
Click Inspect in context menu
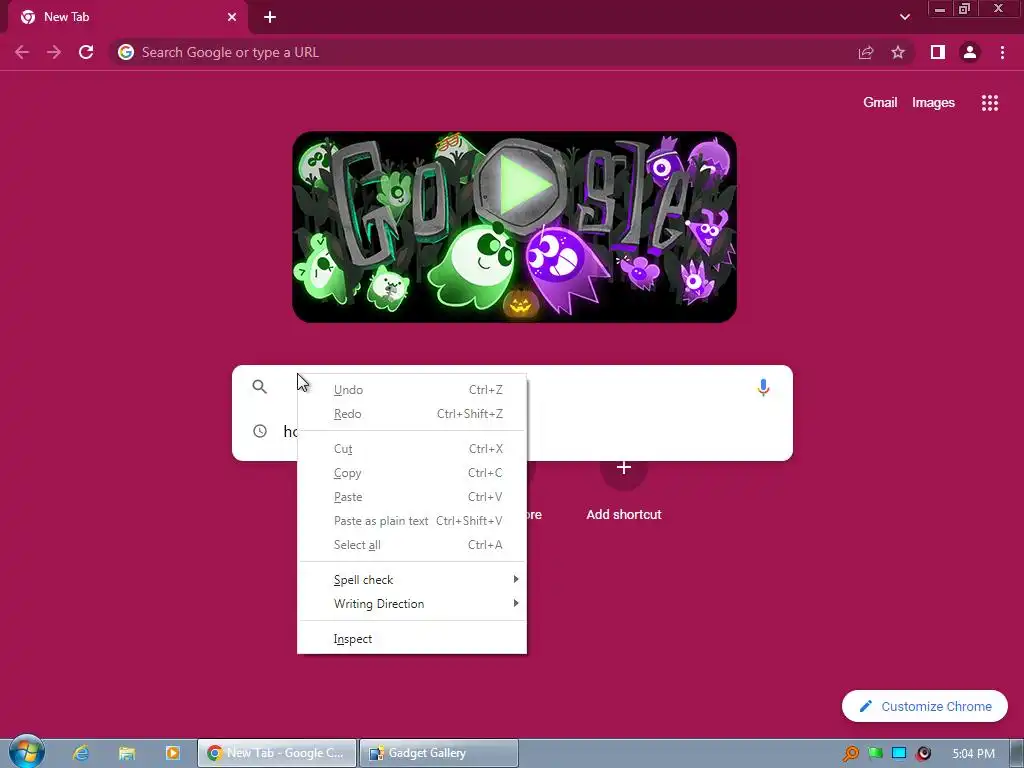click(x=412, y=639)
